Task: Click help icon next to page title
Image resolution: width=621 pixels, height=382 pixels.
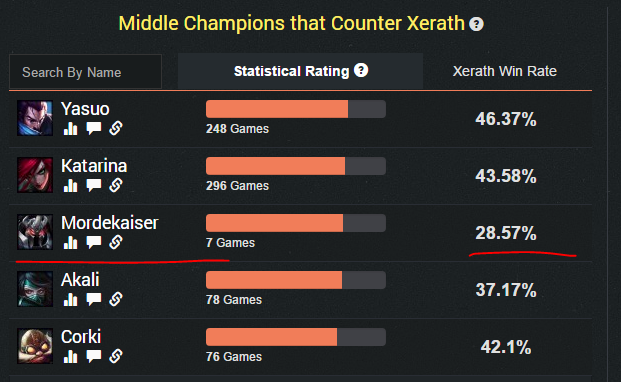Action: tap(476, 24)
